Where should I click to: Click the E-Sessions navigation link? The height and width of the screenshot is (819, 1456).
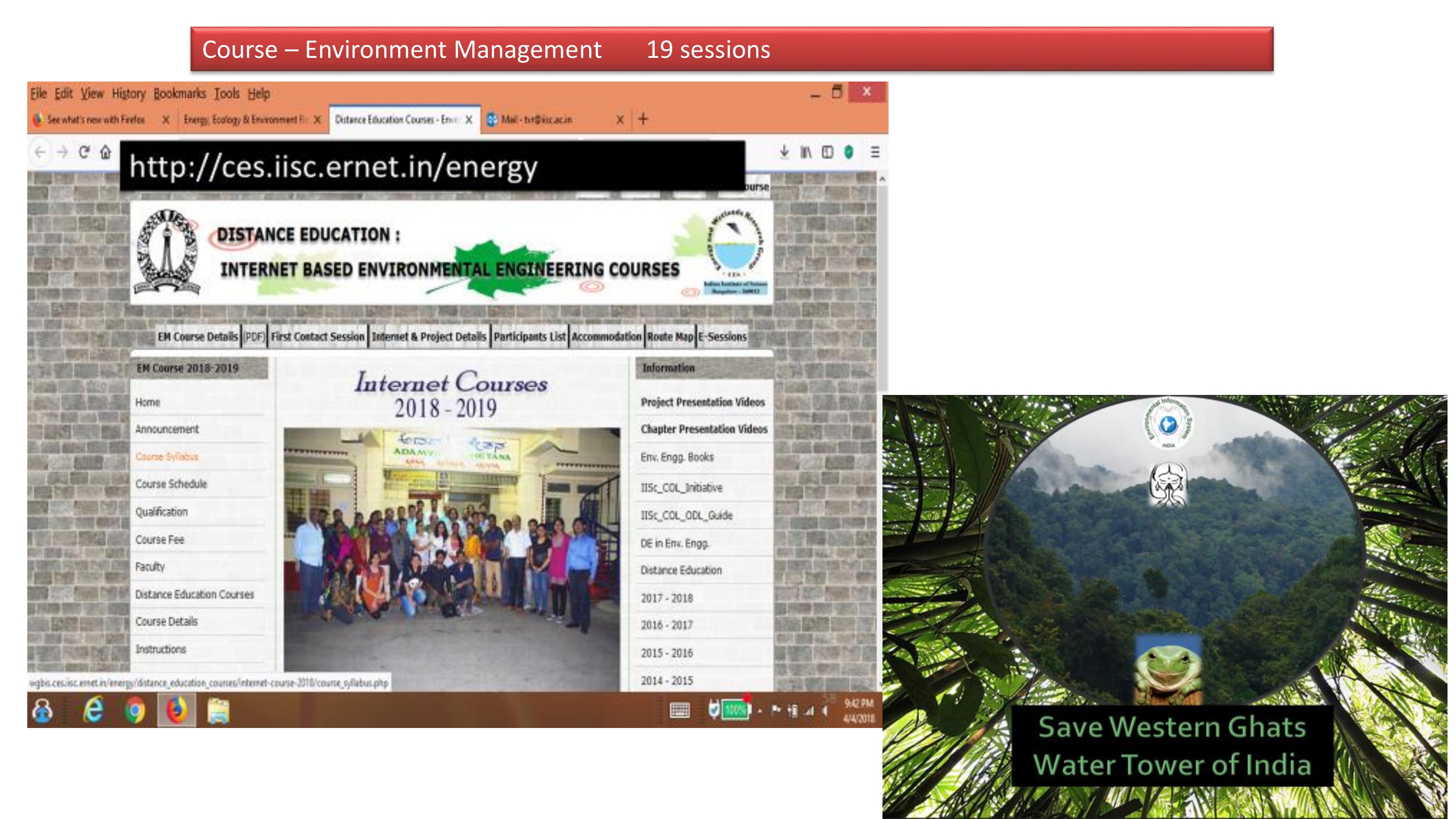[x=722, y=337]
